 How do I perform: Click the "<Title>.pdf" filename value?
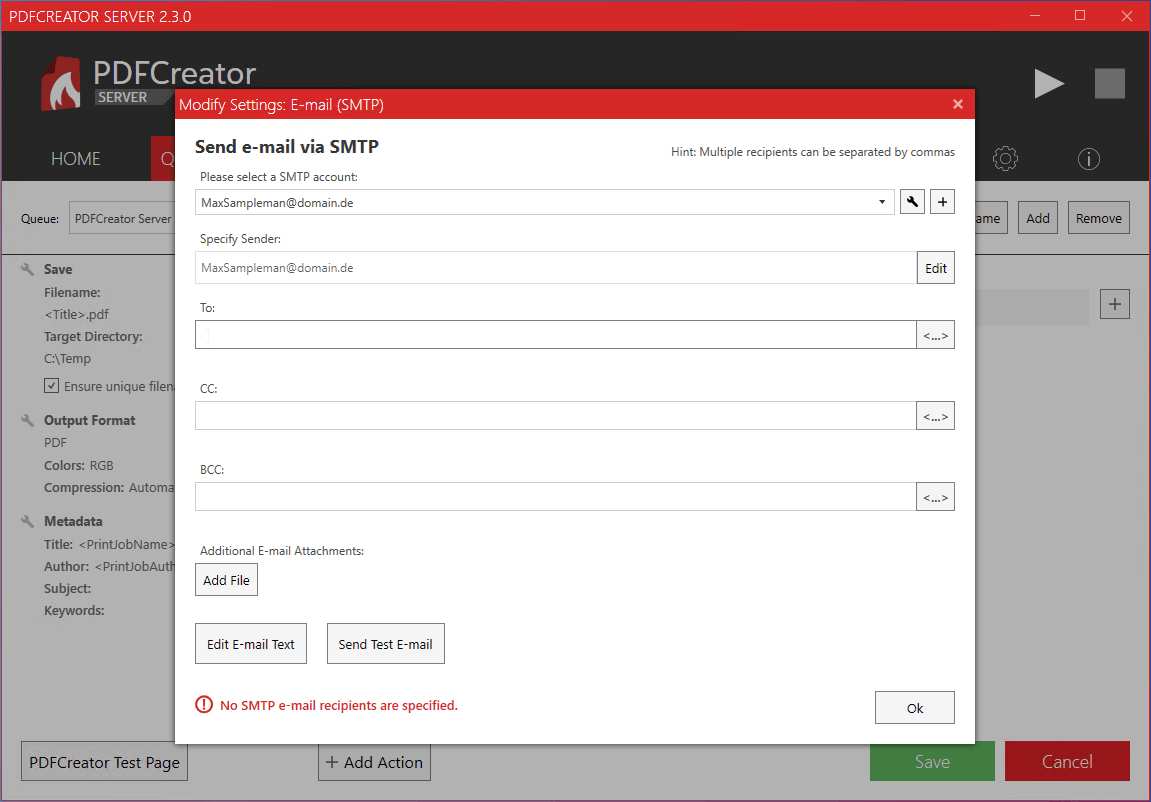click(76, 314)
